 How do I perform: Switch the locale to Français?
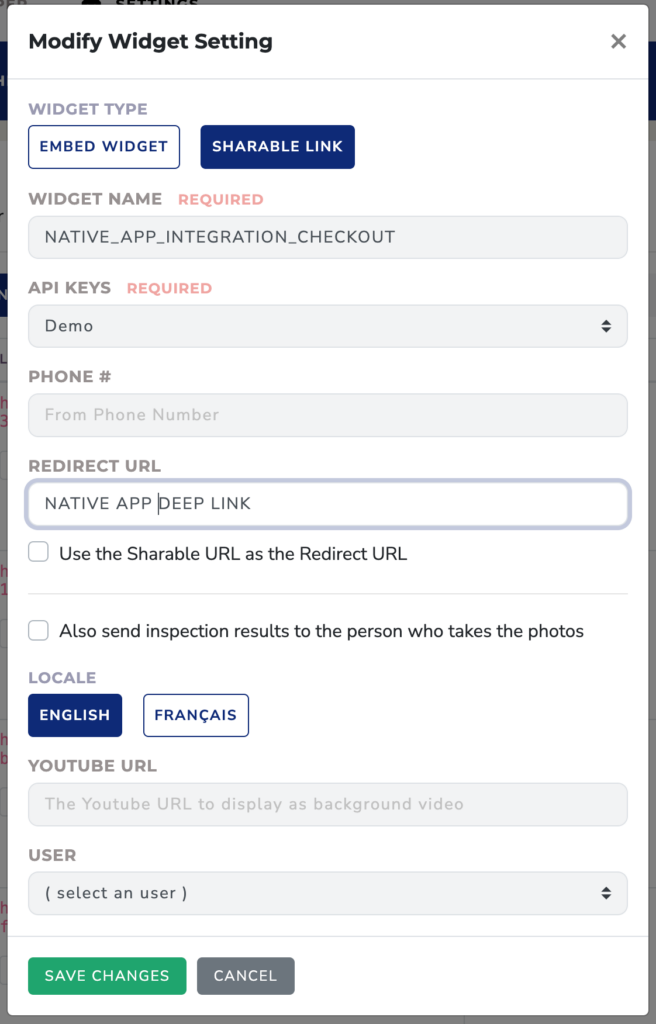(196, 715)
